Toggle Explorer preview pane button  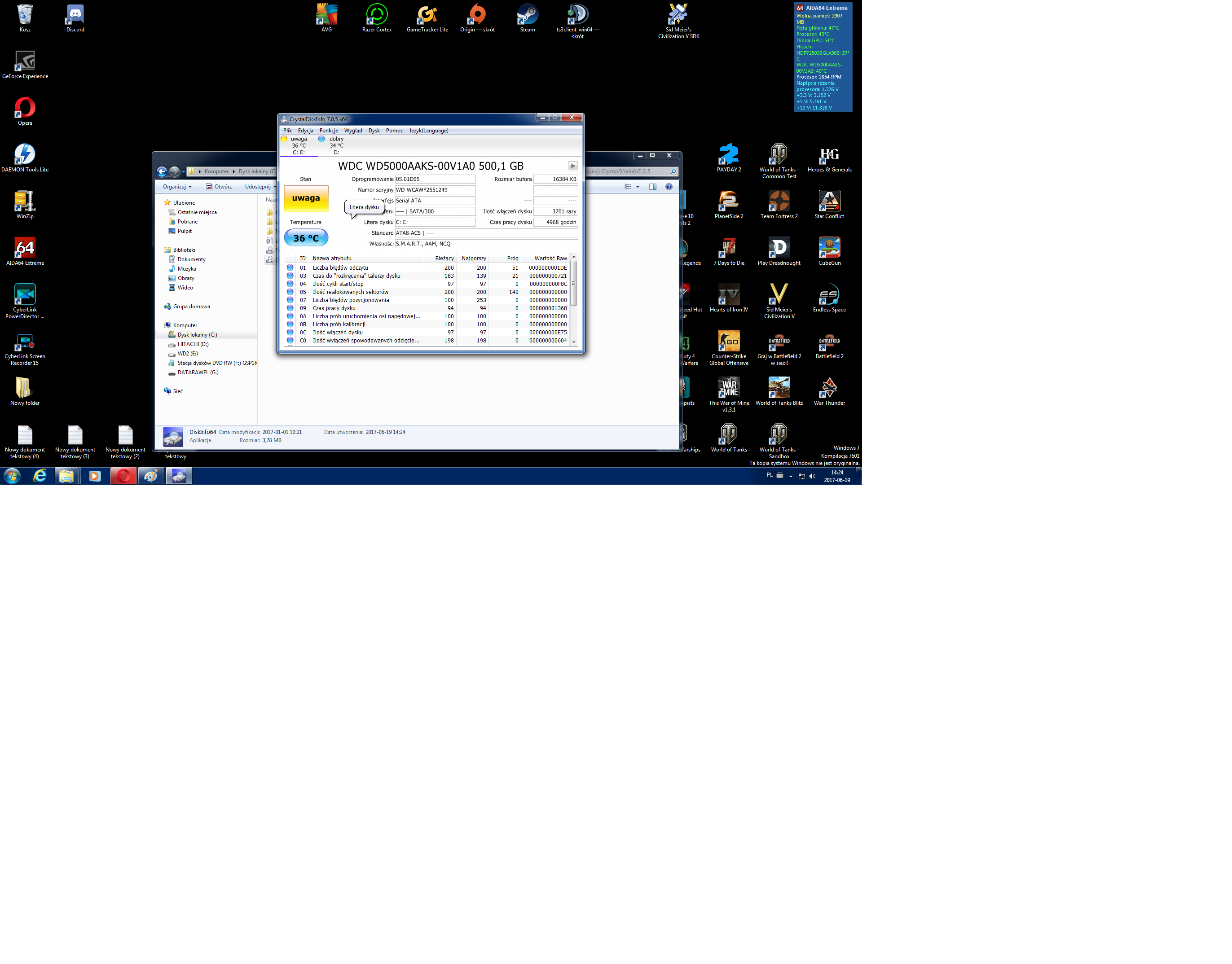click(653, 187)
